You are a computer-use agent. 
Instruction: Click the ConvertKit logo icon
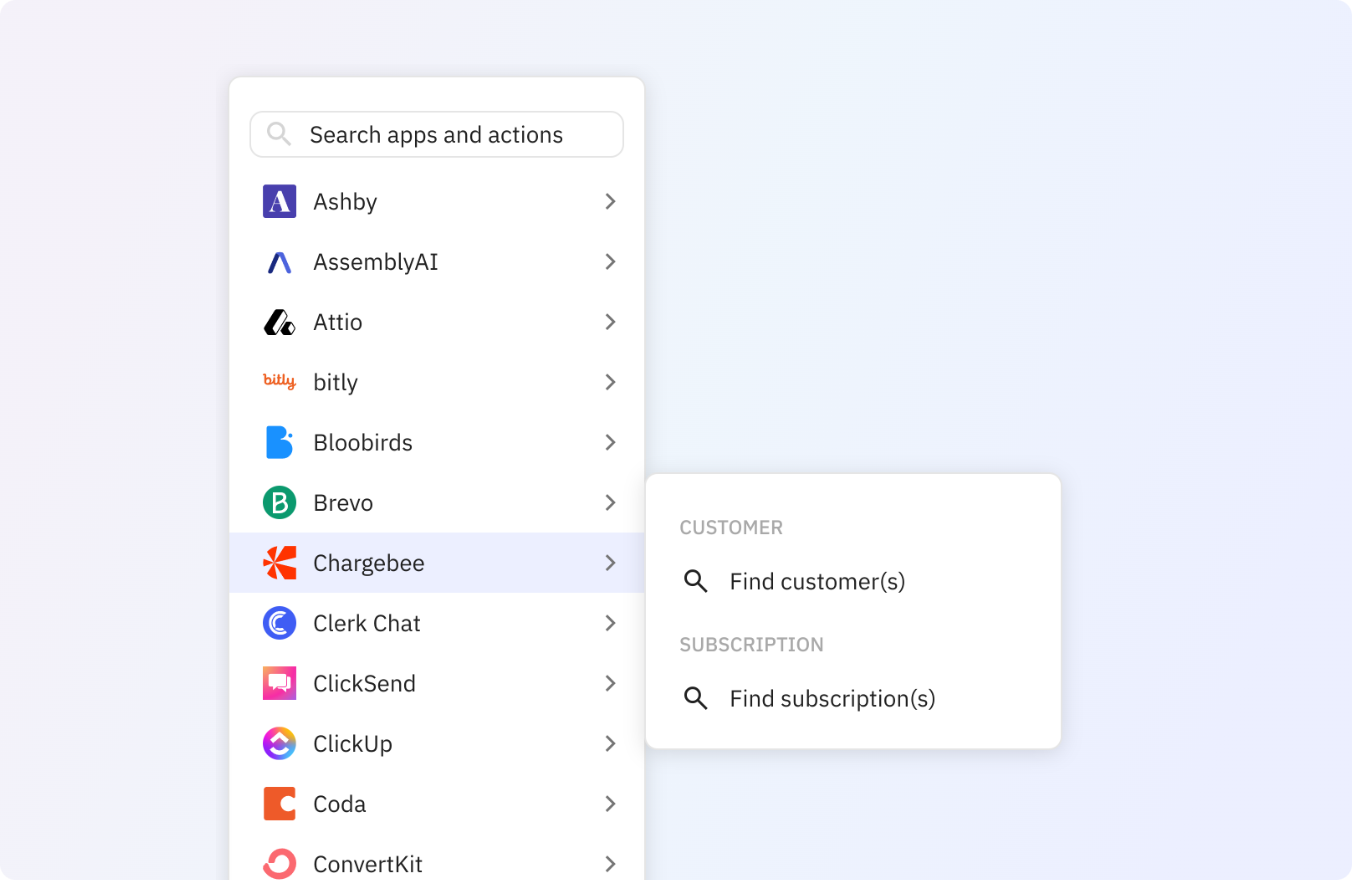click(x=279, y=864)
